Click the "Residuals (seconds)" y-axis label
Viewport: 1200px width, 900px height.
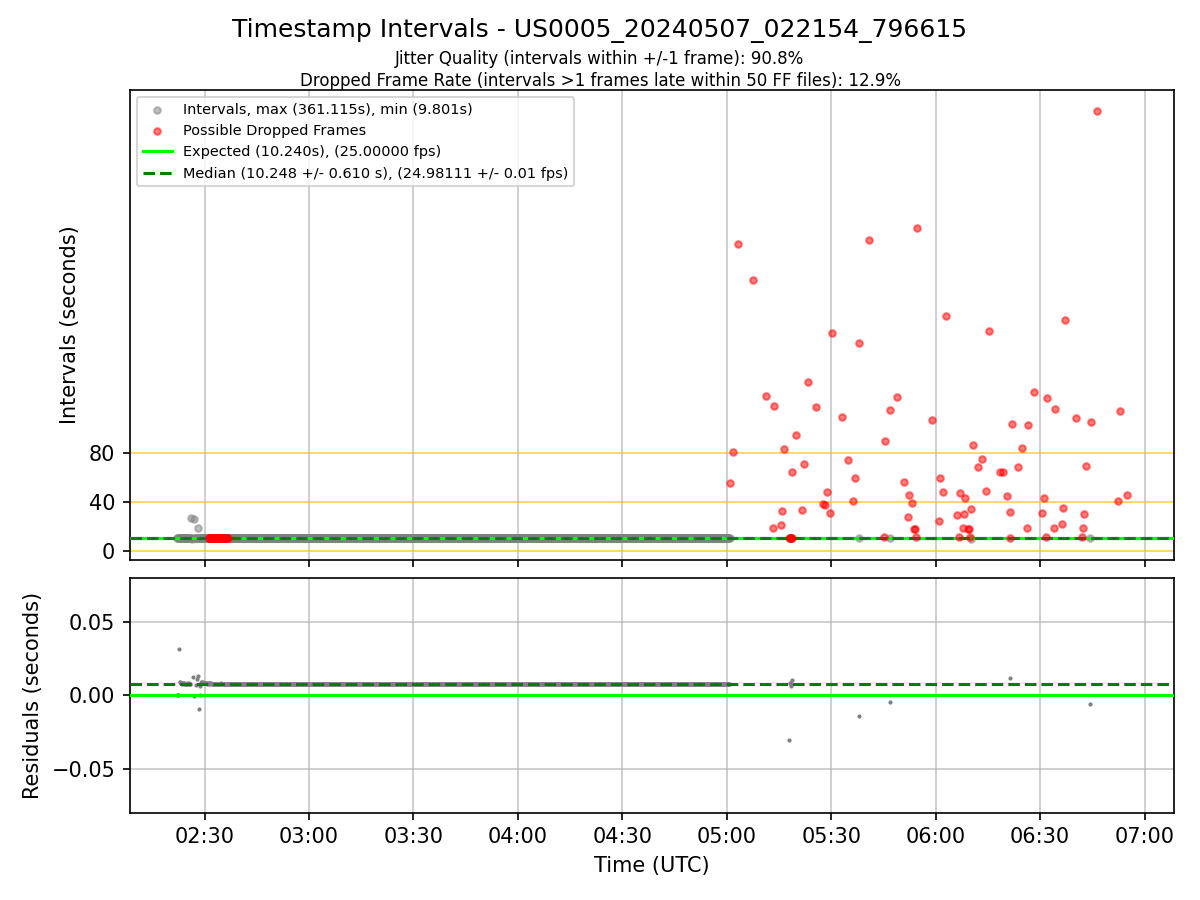click(32, 696)
